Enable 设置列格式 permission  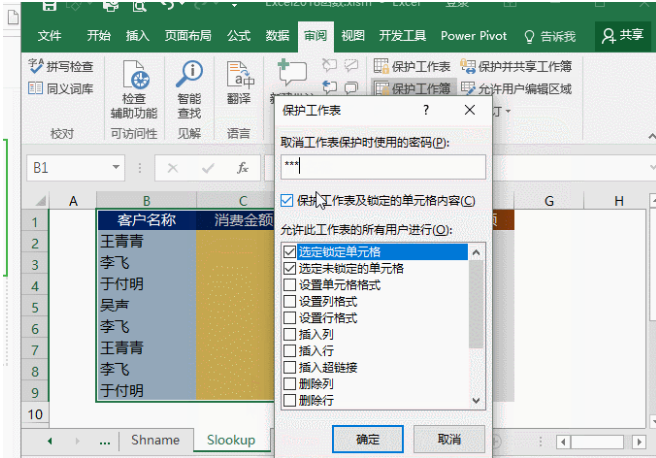(x=290, y=302)
